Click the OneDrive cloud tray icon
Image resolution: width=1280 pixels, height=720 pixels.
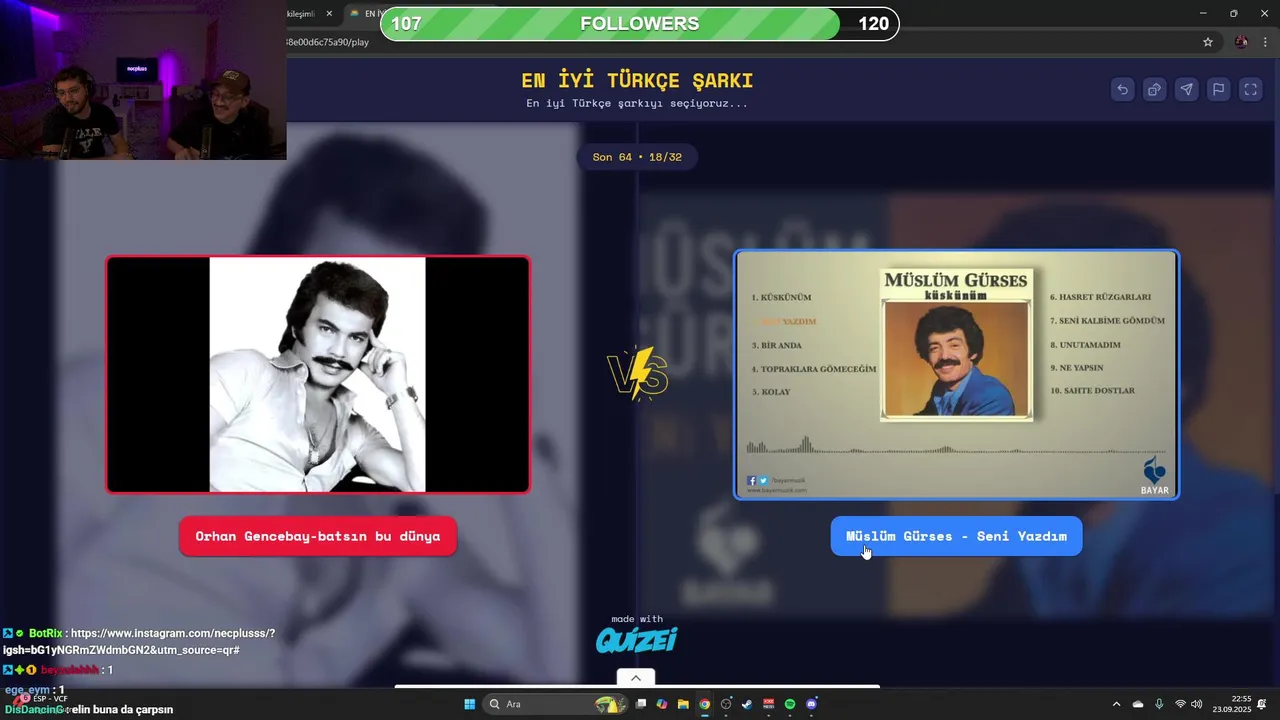(x=1138, y=704)
